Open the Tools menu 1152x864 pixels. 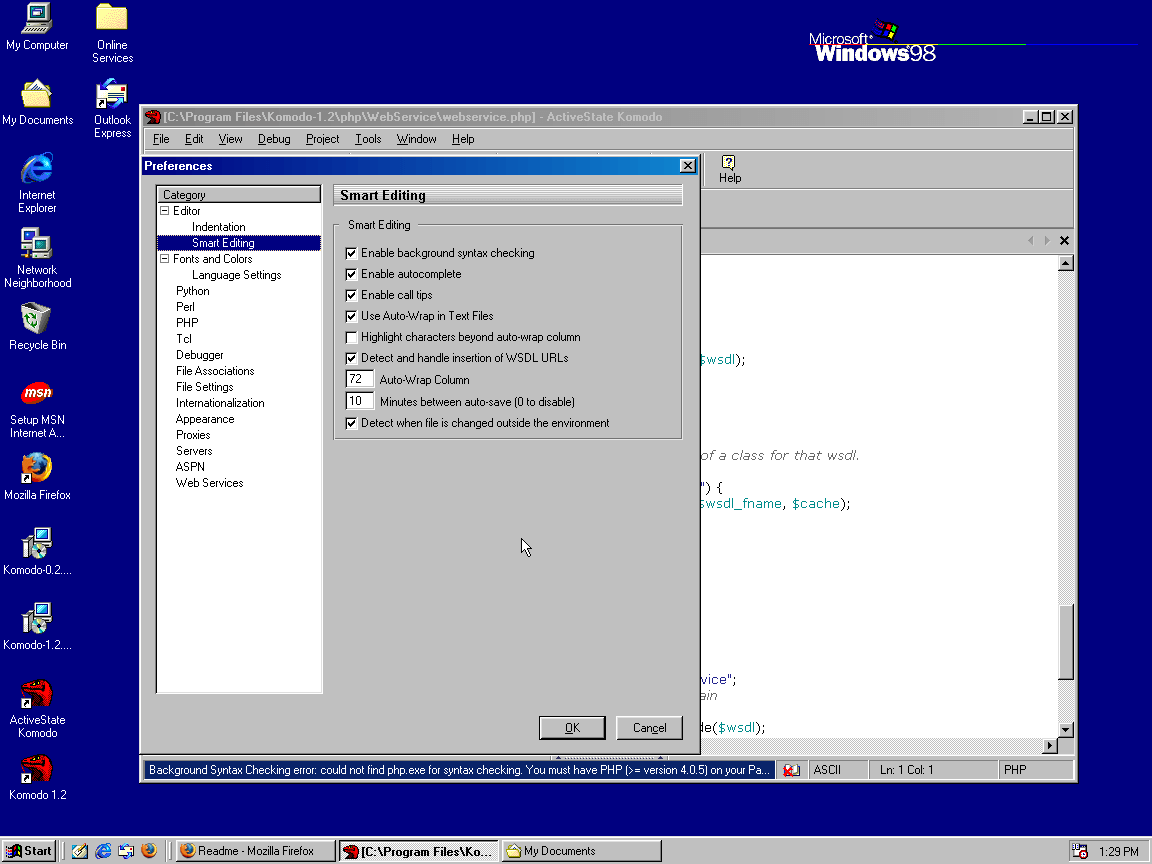pos(368,139)
